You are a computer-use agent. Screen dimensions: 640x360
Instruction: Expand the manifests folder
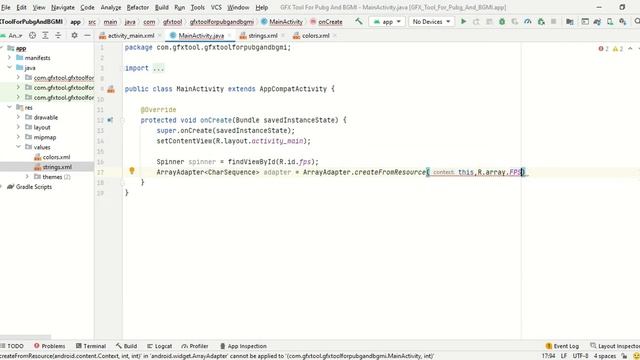point(9,58)
